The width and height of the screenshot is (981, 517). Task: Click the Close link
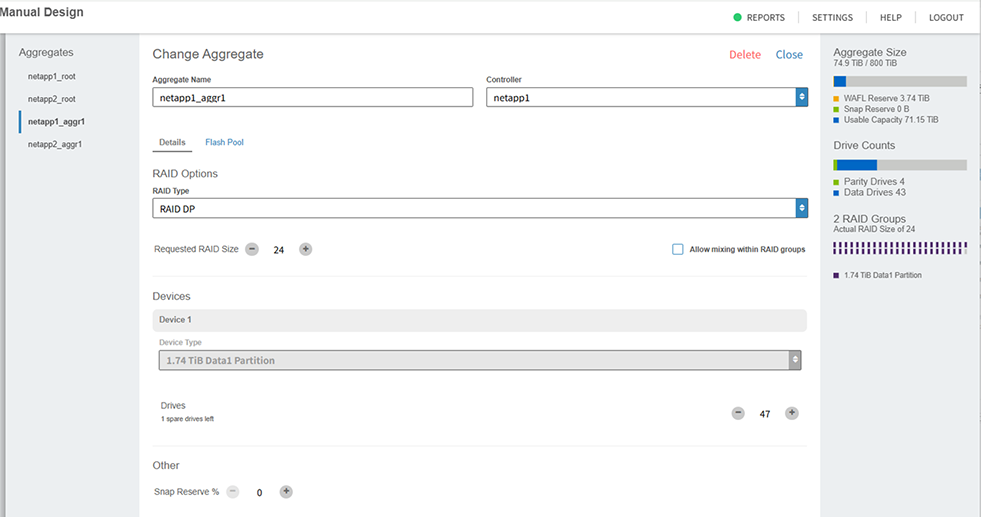789,54
